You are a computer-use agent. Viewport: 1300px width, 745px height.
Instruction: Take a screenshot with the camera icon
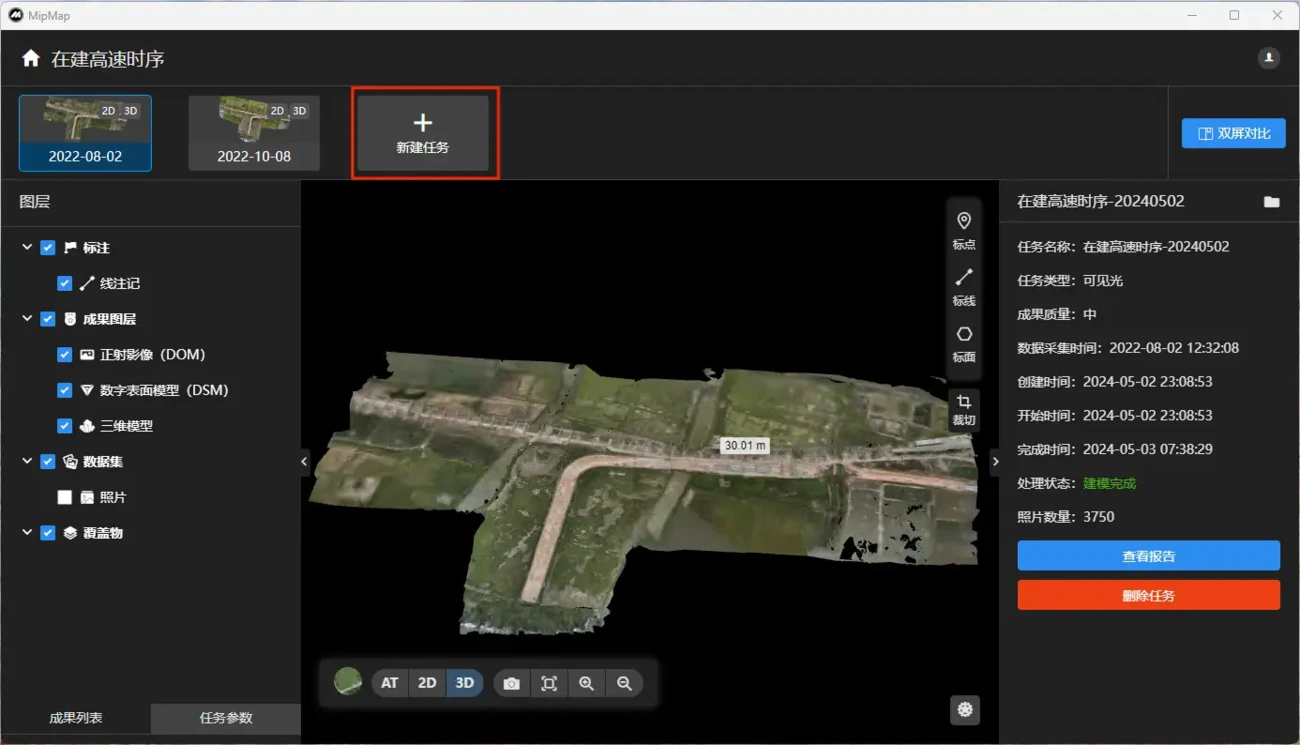coord(511,684)
